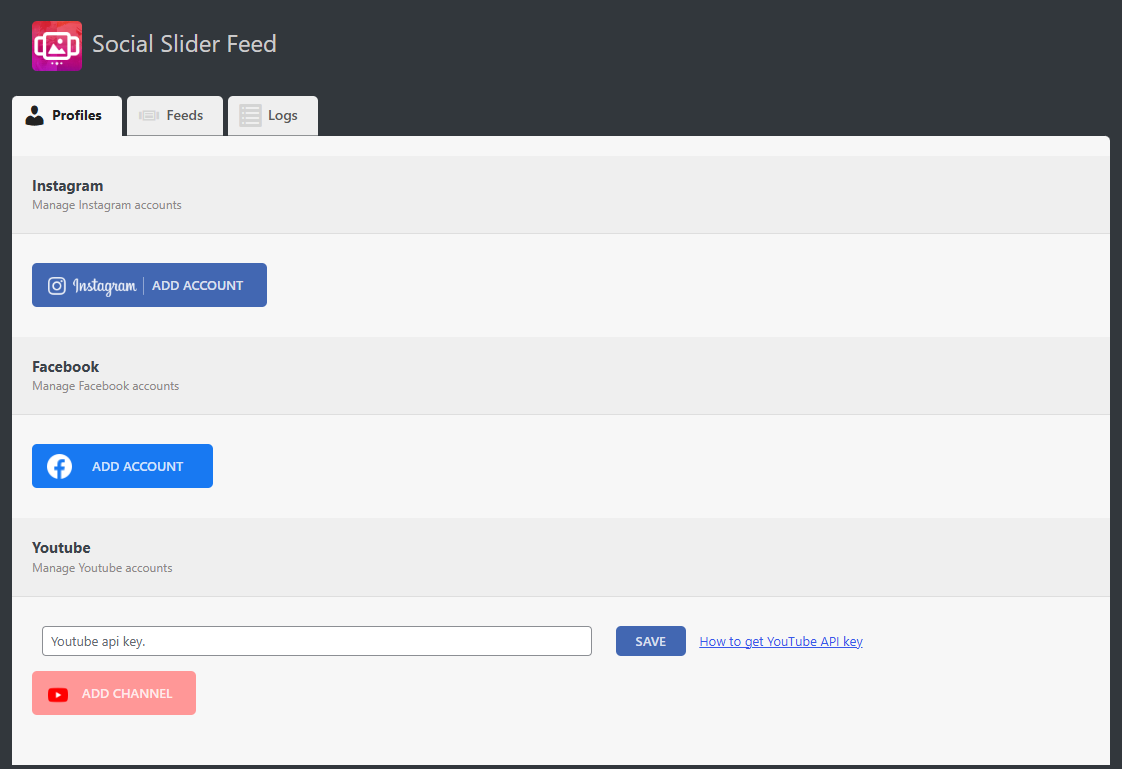The width and height of the screenshot is (1122, 769).
Task: Open the How to get YouTube API key link
Action: [x=780, y=641]
